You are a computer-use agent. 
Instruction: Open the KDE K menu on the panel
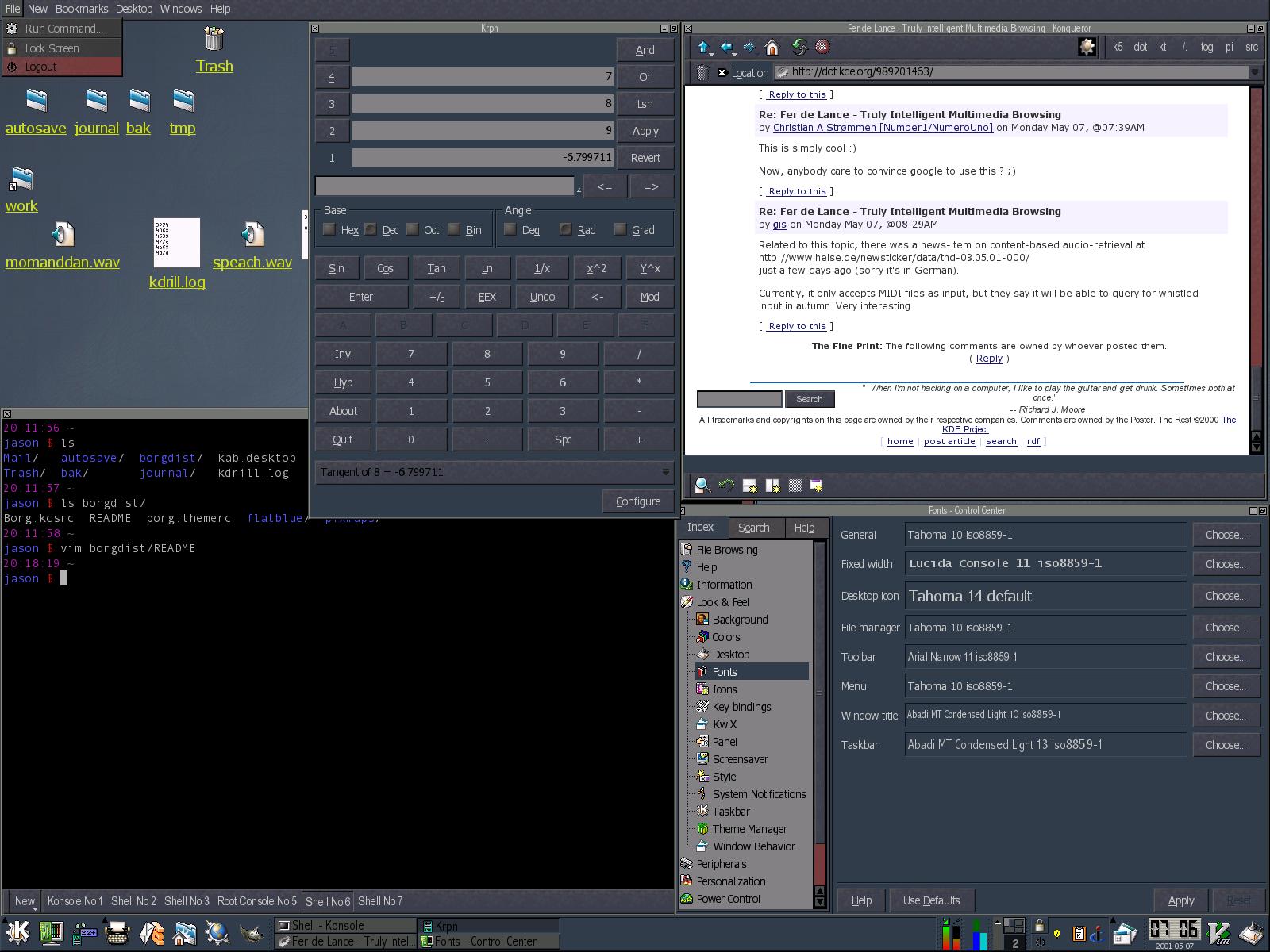(x=17, y=931)
